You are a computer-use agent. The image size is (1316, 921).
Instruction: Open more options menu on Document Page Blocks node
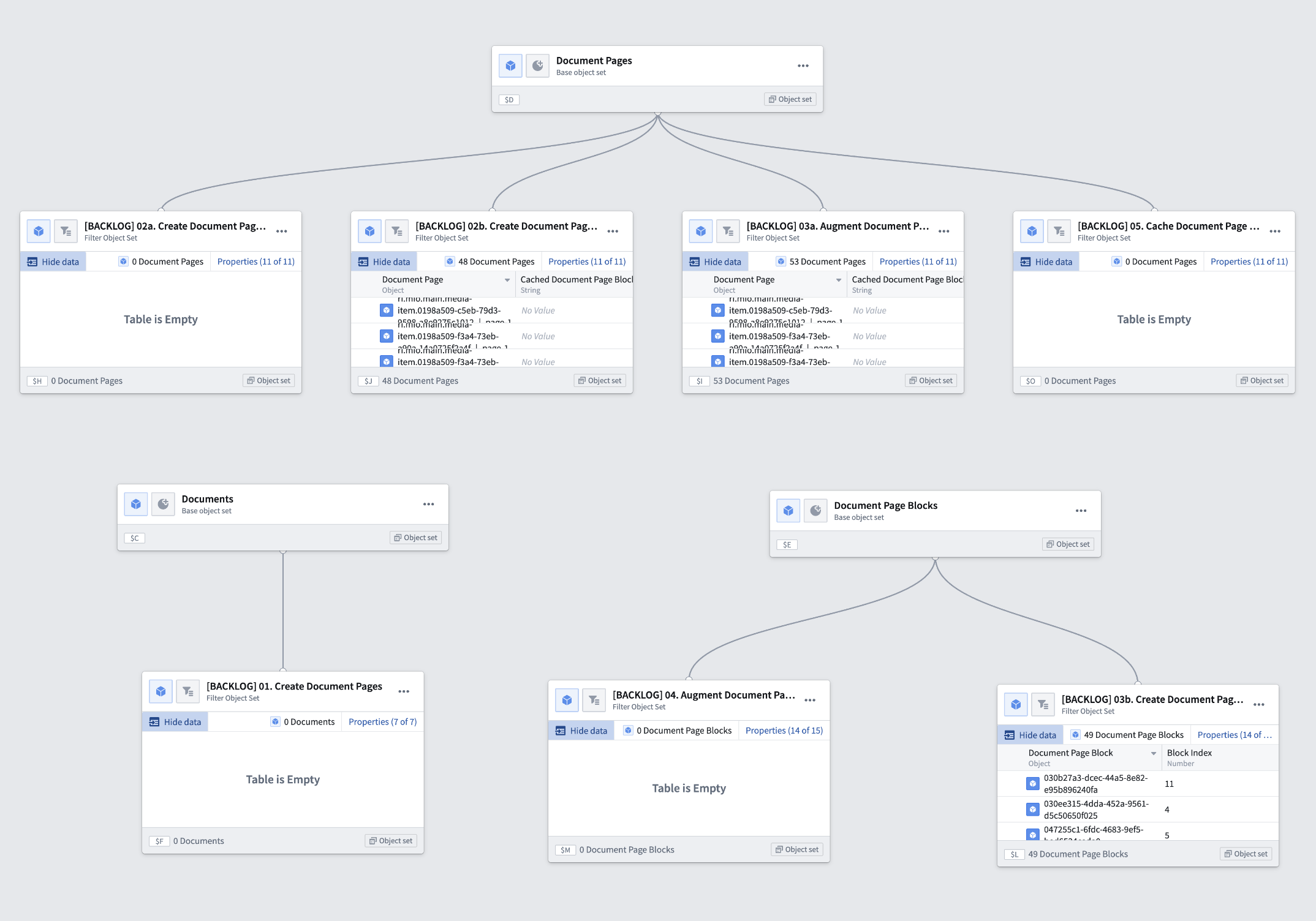tap(1081, 511)
